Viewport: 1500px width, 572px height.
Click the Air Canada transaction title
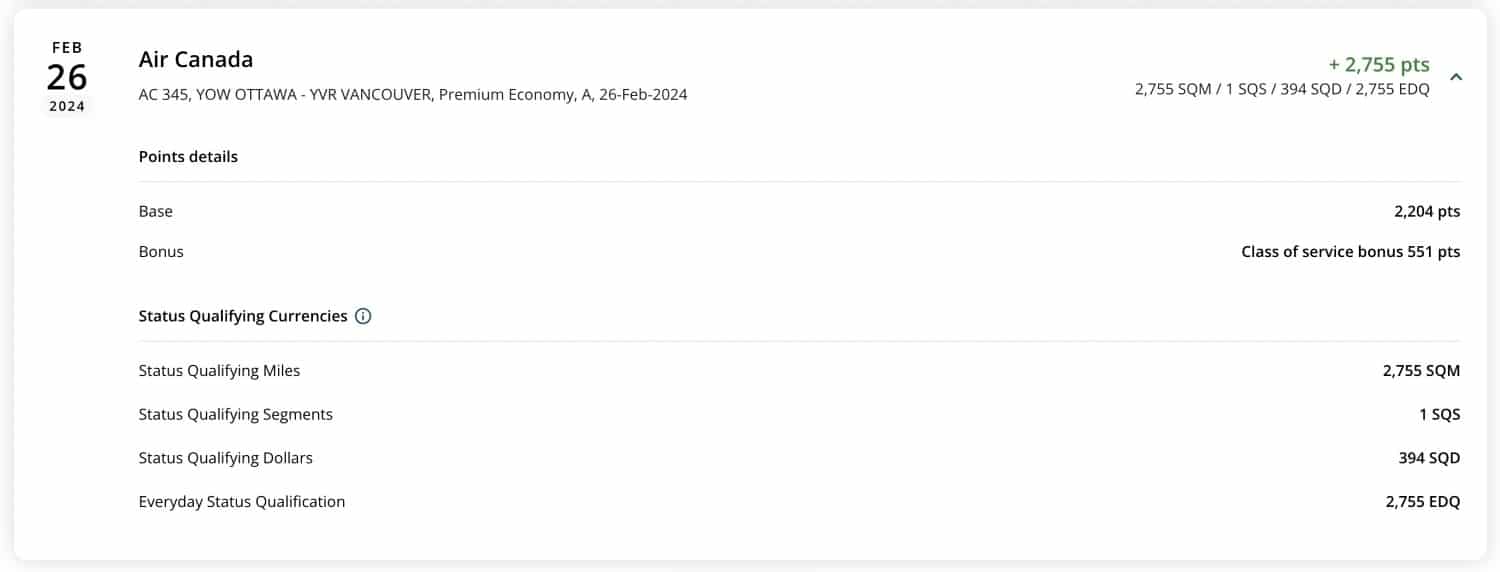[196, 60]
